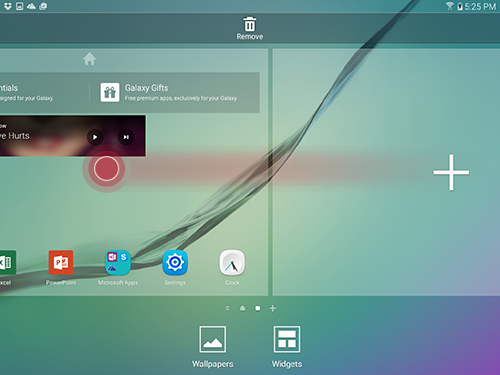Tap the fourth status bar notification icon
This screenshot has height=375, width=500.
tap(43, 6)
